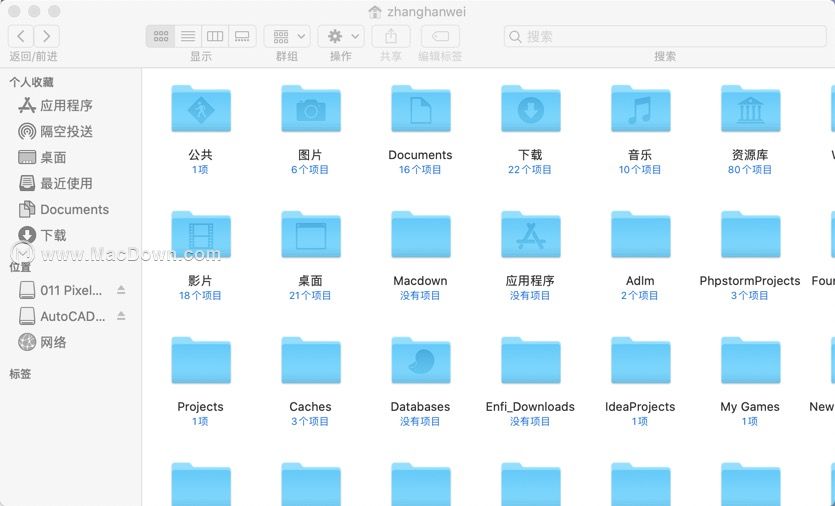Image resolution: width=835 pixels, height=506 pixels.
Task: Select the IdeaProjects folder icon
Action: (x=641, y=361)
